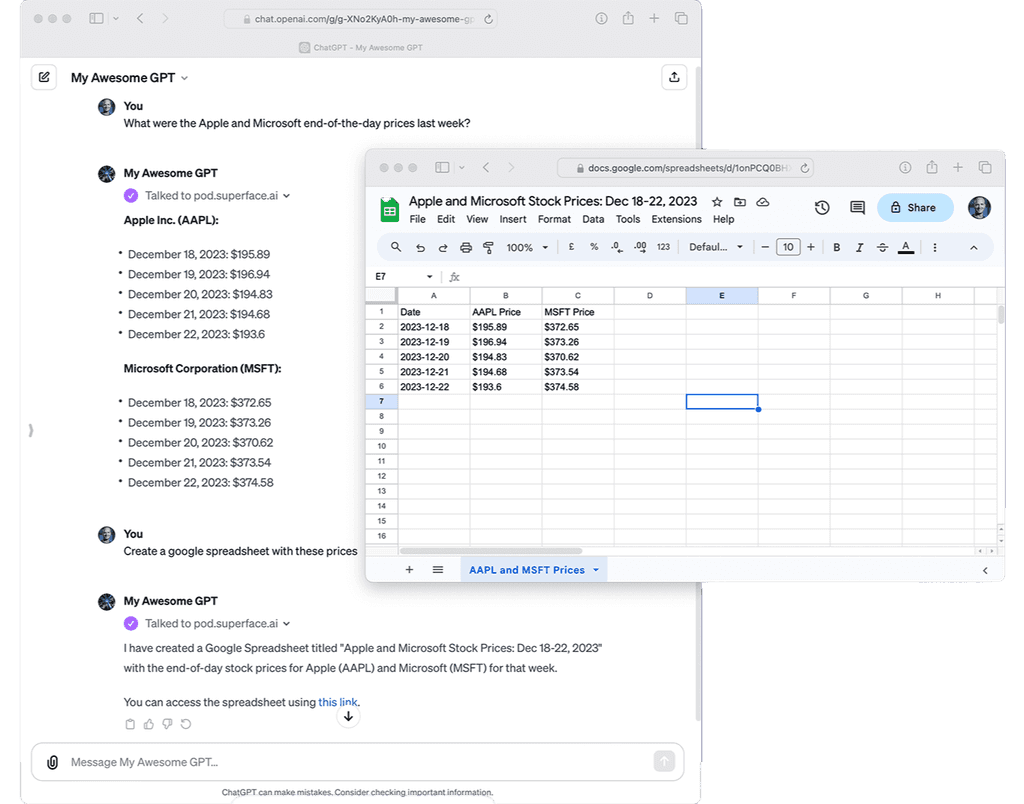The image size is (1024, 804).
Task: Open the Paint format tool
Action: pos(487,246)
